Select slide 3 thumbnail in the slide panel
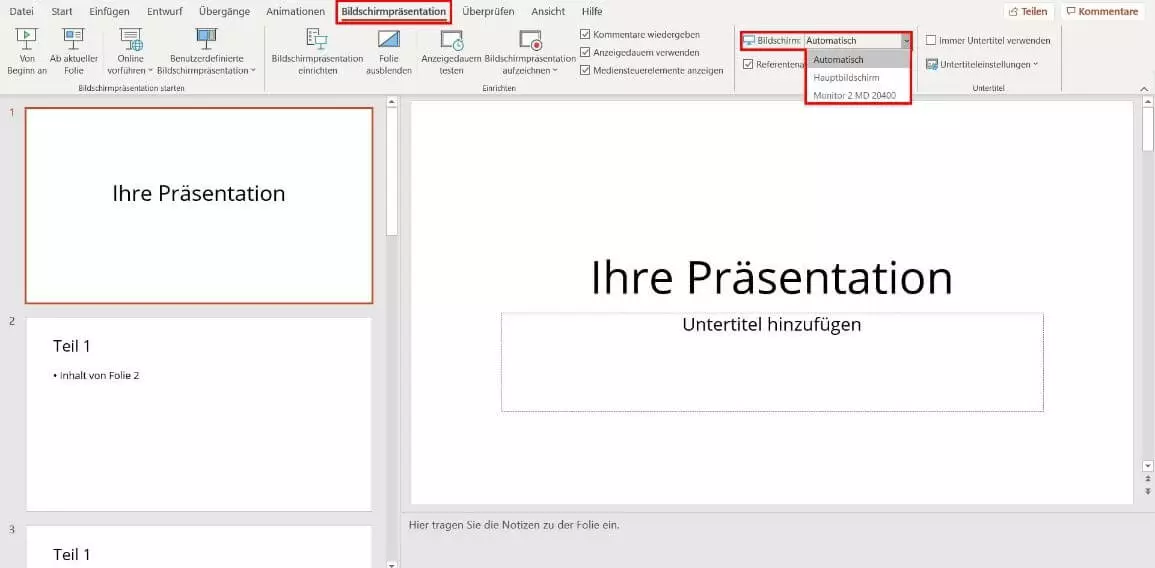1155x568 pixels. pyautogui.click(x=199, y=546)
